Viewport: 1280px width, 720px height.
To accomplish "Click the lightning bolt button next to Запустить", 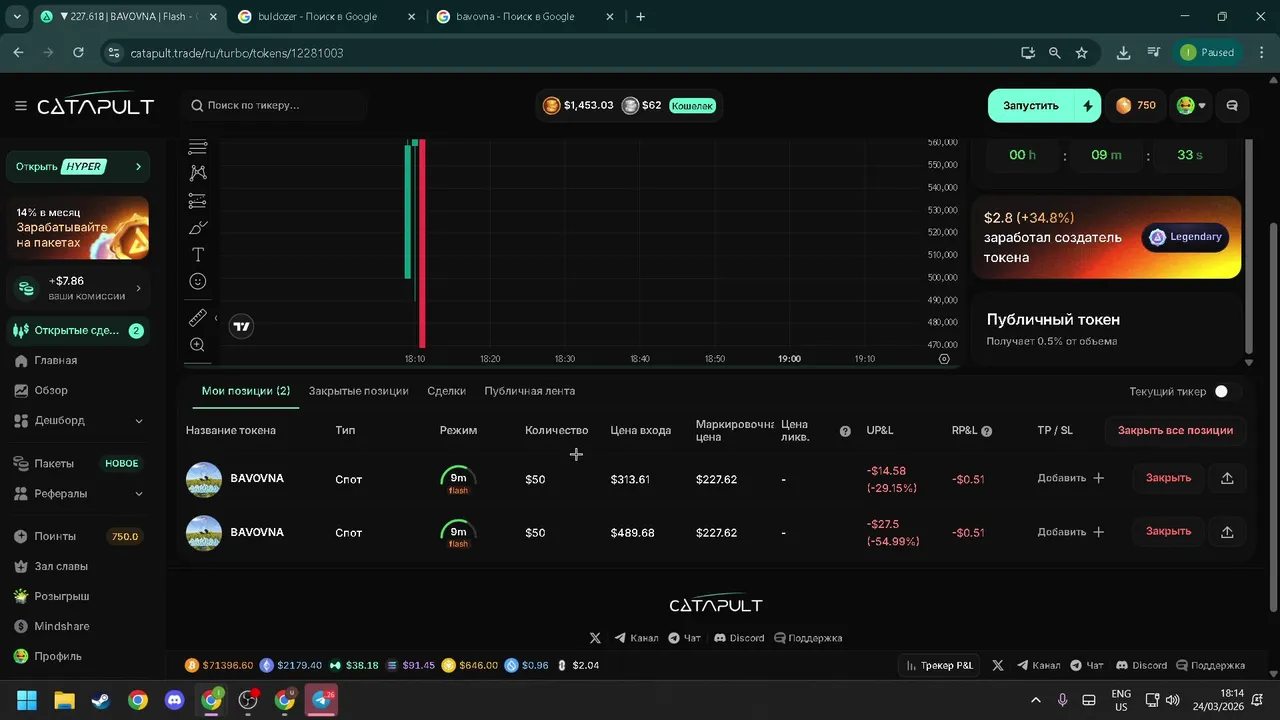I will 1088,105.
